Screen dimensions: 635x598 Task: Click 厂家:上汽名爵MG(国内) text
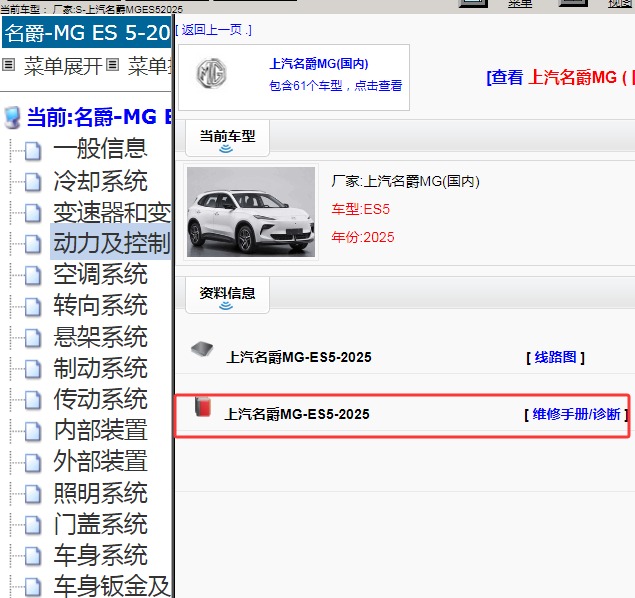(405, 181)
